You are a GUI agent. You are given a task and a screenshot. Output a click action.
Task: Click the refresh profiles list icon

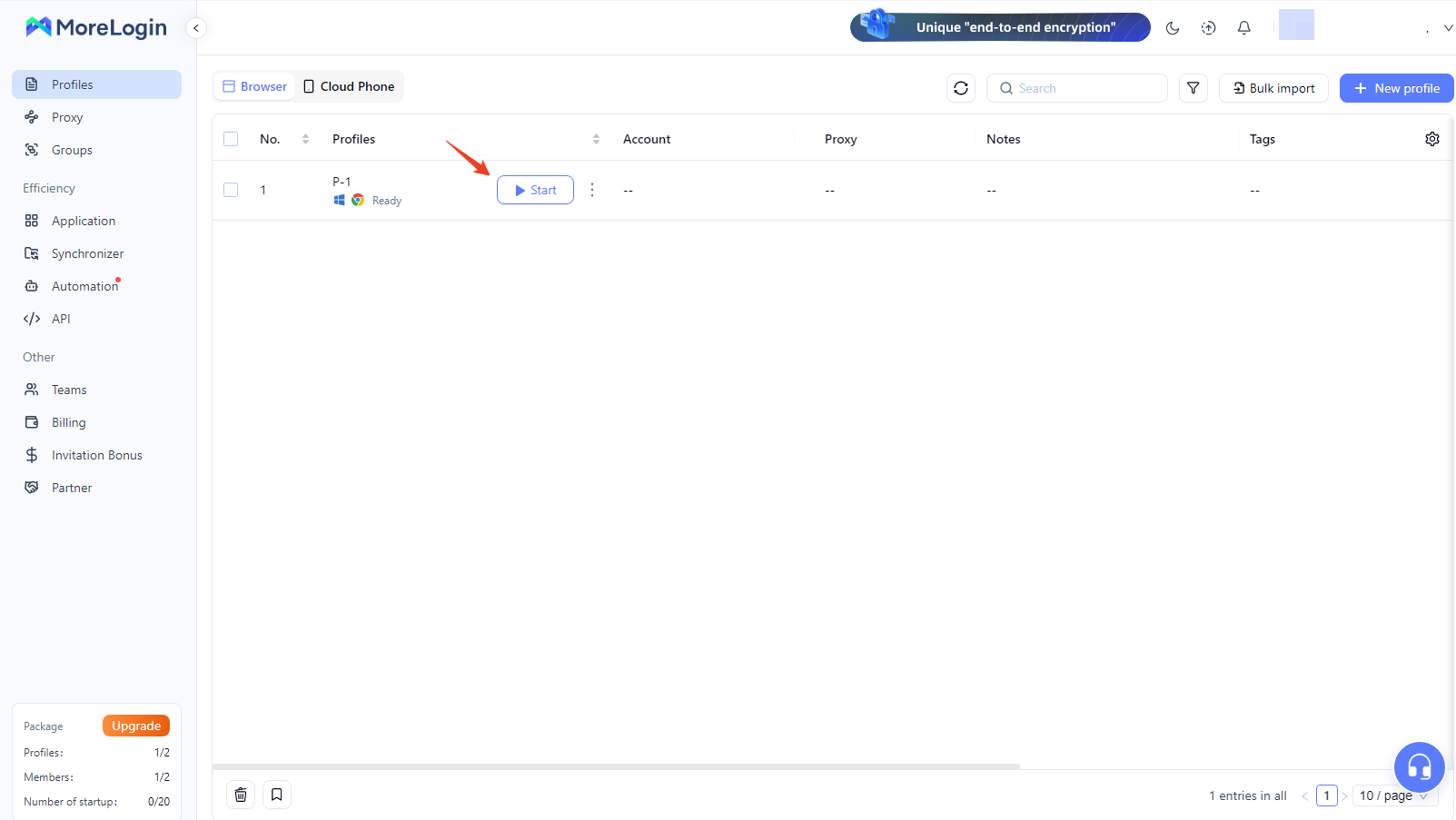pyautogui.click(x=961, y=88)
